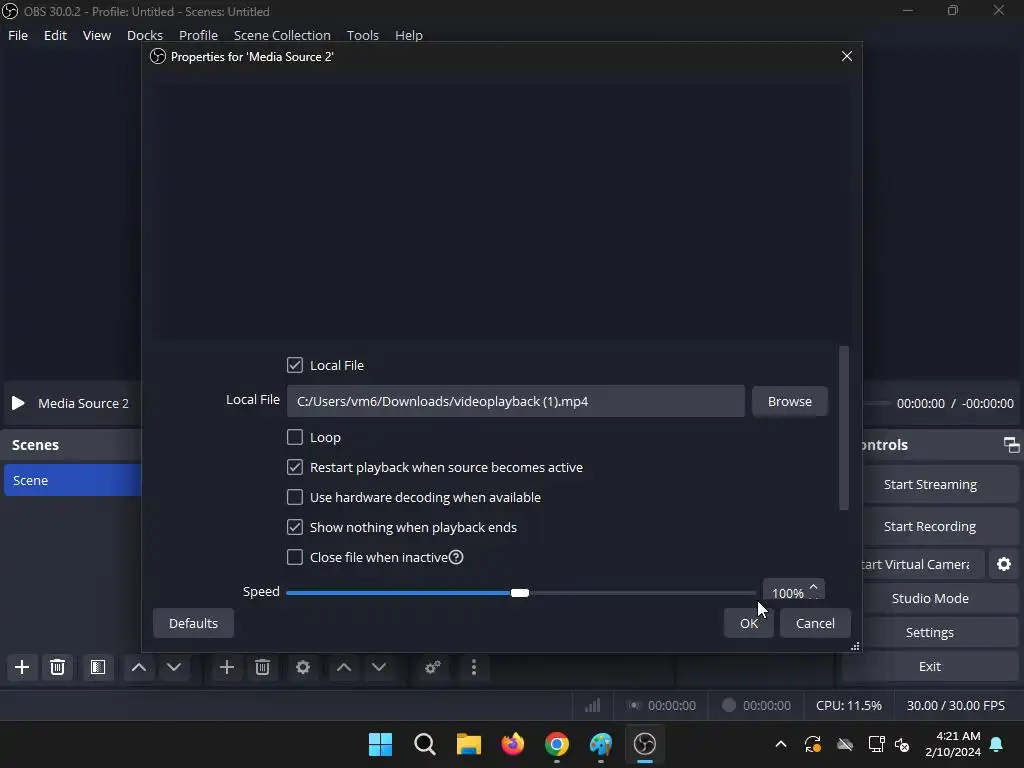The image size is (1024, 768).
Task: Open audio mixer three-dot menu
Action: (474, 667)
